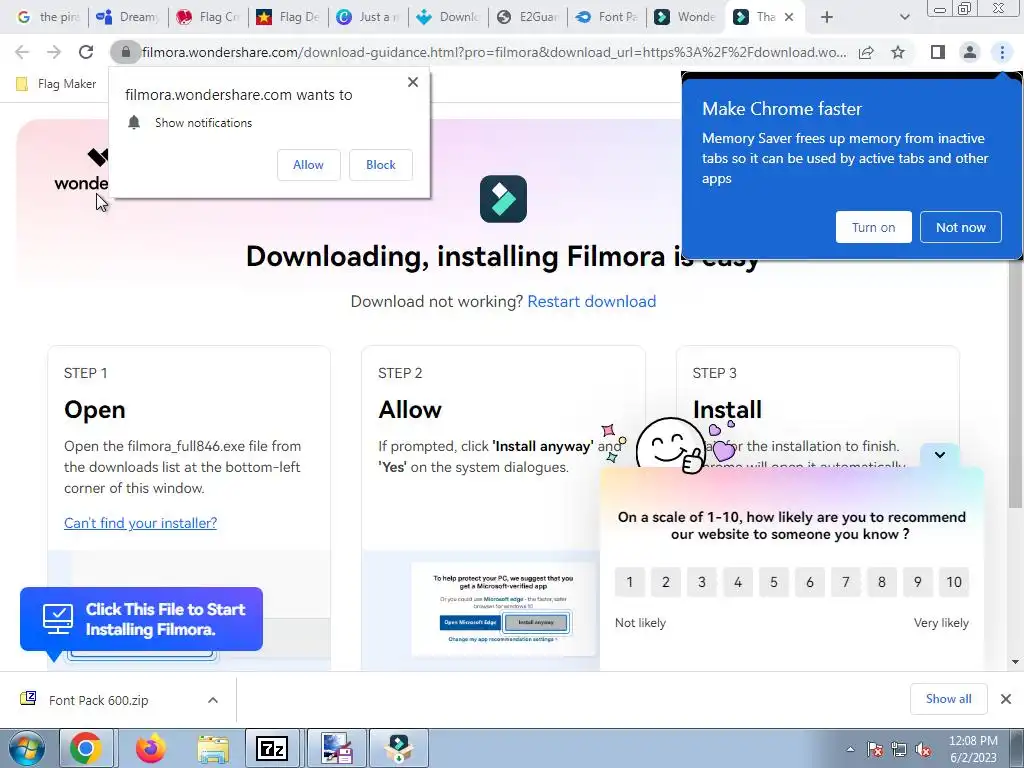
Task: Select rating 2 in survey
Action: tap(665, 582)
